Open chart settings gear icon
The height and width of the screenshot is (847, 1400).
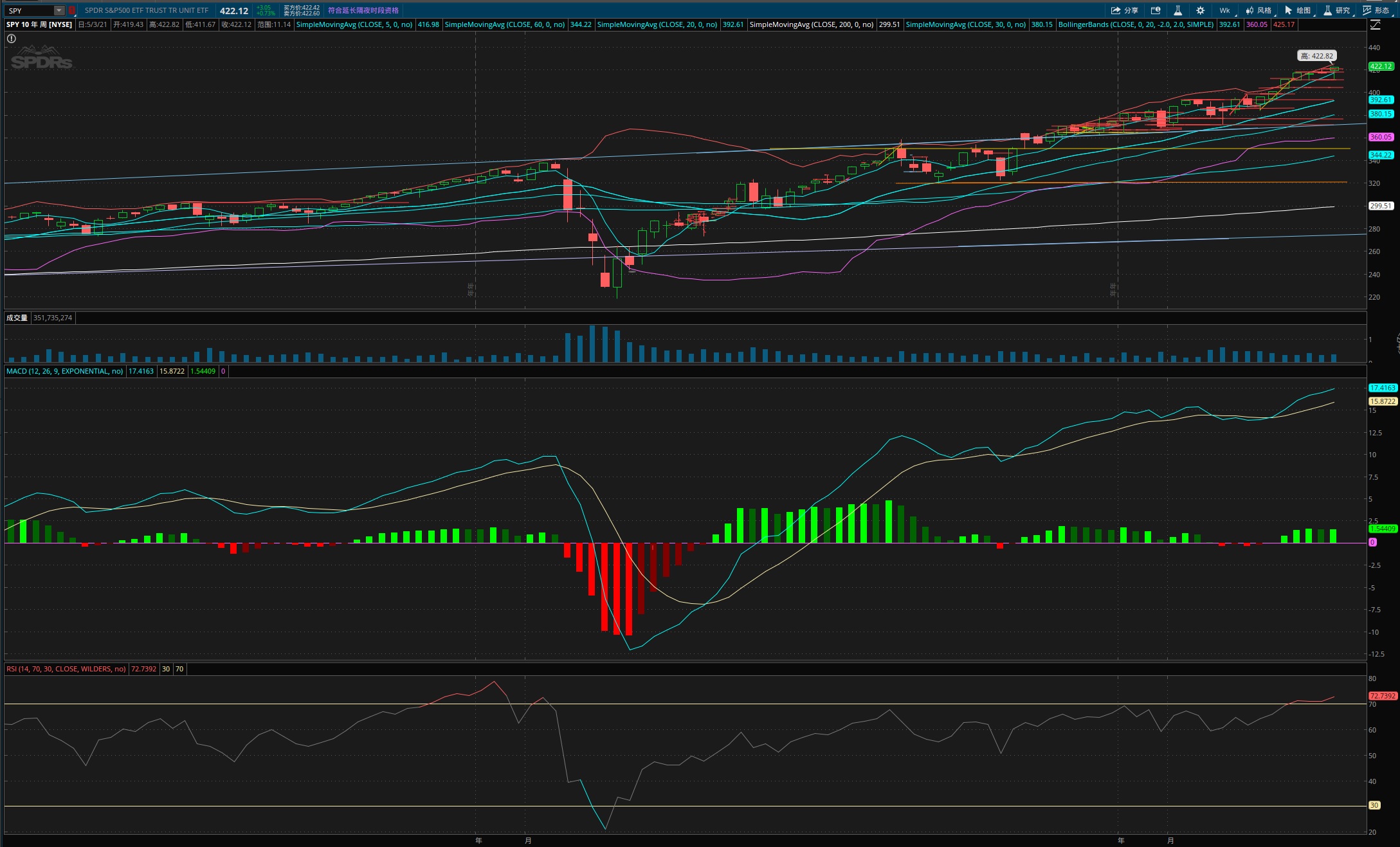tap(1200, 10)
